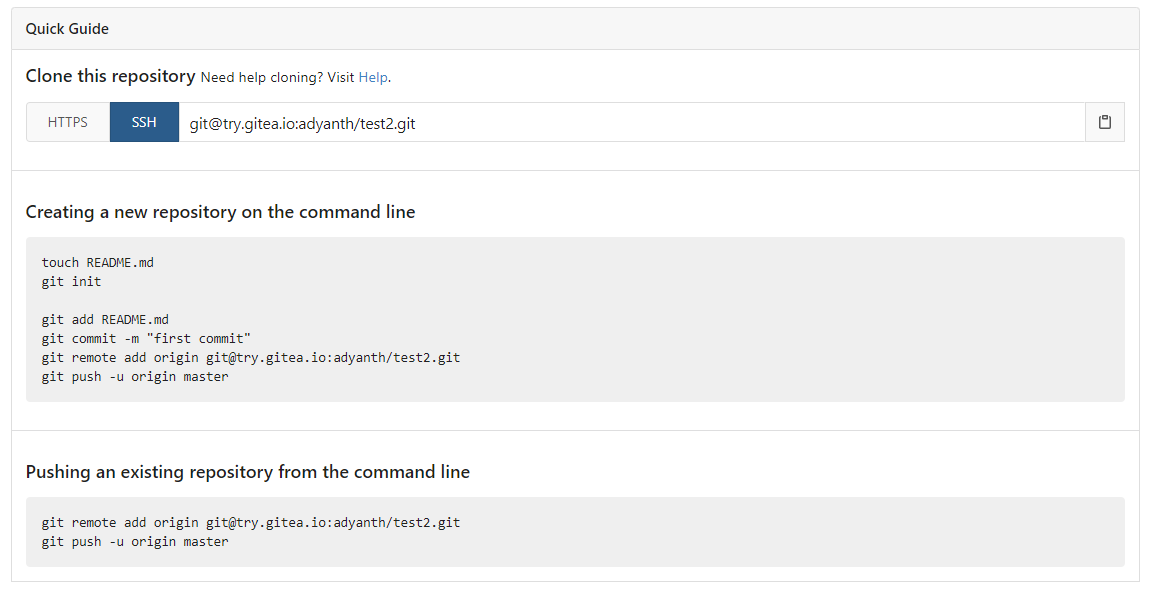This screenshot has height=589, width=1150.
Task: Select the SSH clone option
Action: click(x=144, y=122)
